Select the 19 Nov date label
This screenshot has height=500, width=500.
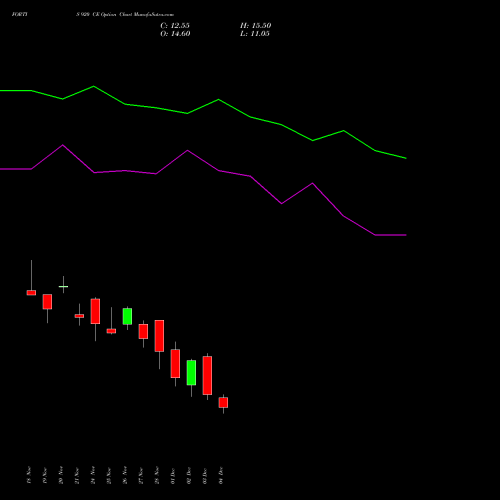45,475
